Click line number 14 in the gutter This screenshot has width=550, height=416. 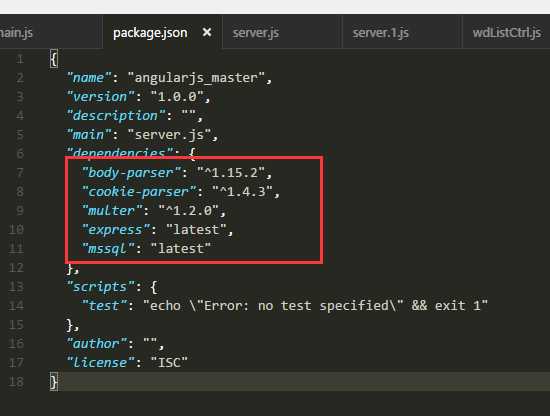[x=16, y=306]
